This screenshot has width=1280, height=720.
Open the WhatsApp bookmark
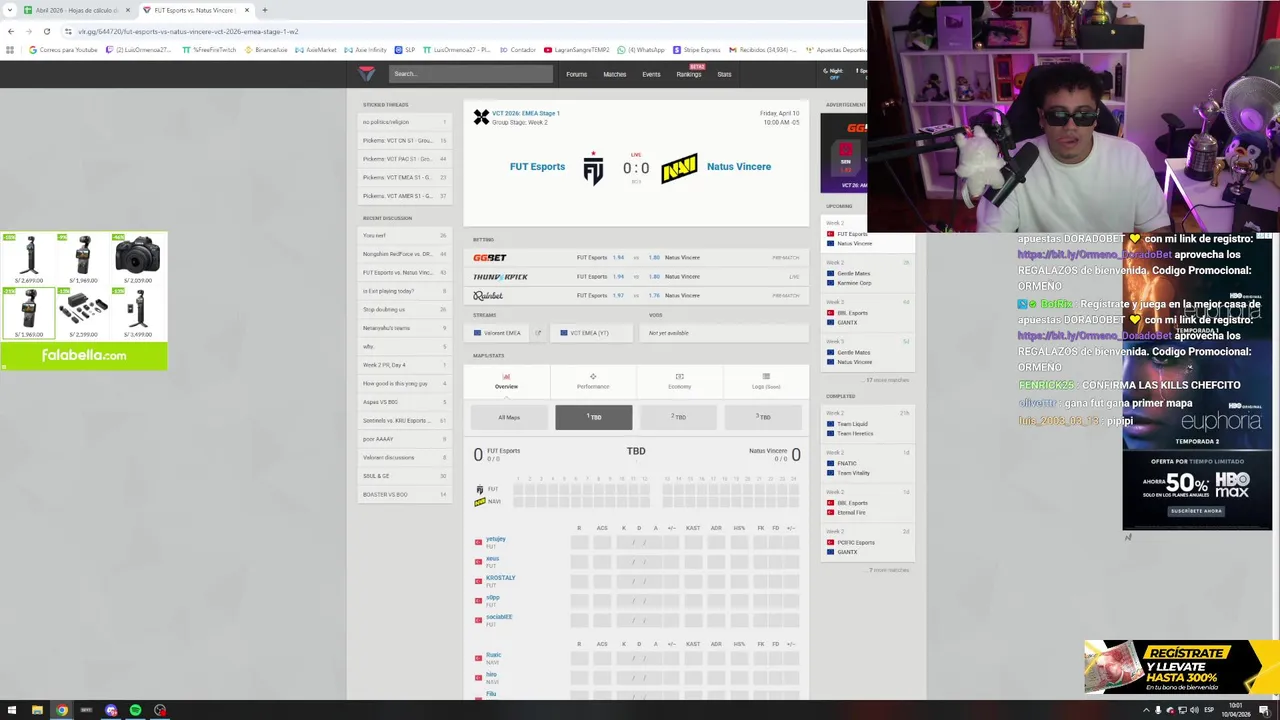point(641,50)
